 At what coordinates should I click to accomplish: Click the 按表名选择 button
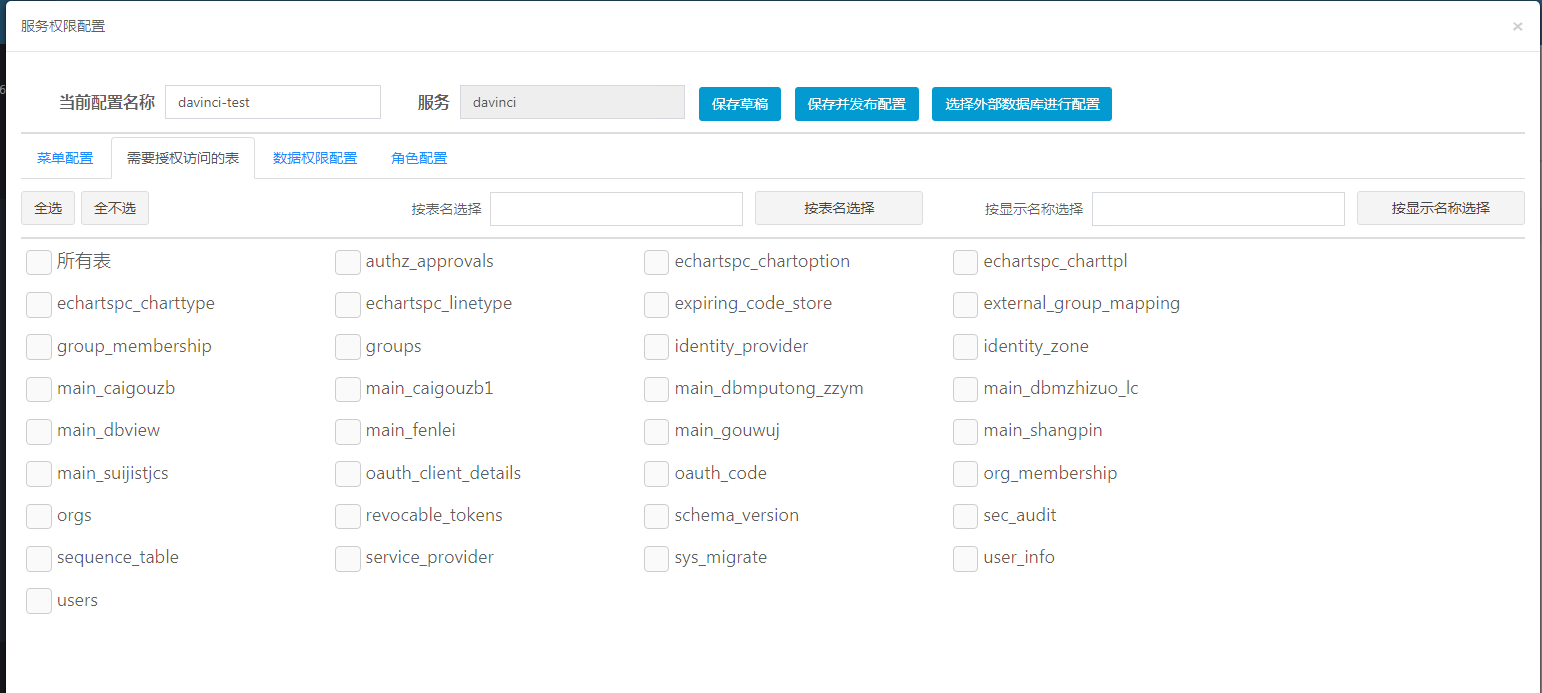pos(839,208)
